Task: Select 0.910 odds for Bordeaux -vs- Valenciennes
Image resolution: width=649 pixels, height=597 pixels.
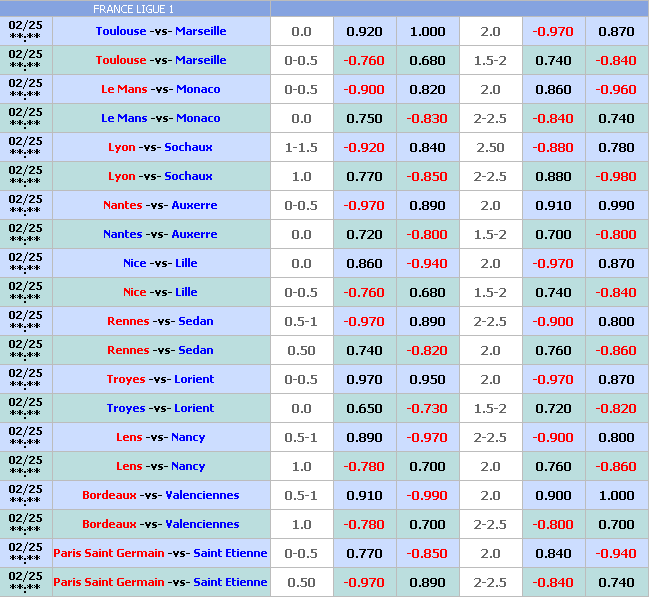Action: pos(364,495)
